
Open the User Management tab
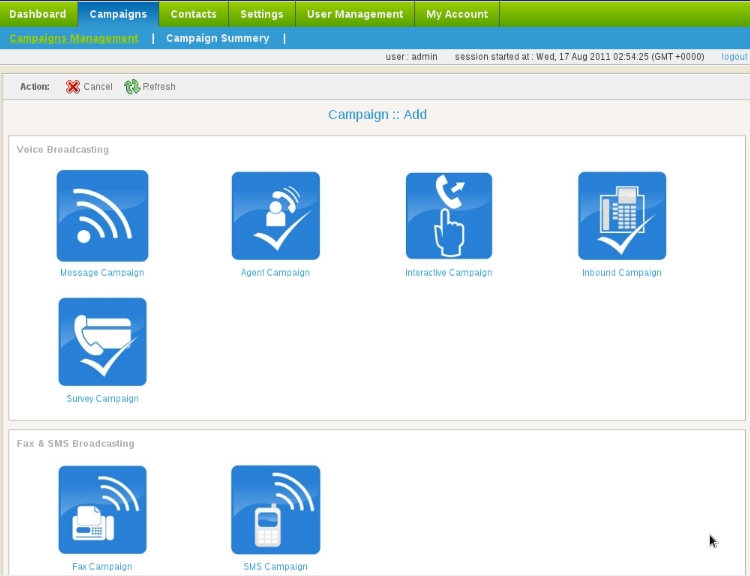tap(355, 14)
